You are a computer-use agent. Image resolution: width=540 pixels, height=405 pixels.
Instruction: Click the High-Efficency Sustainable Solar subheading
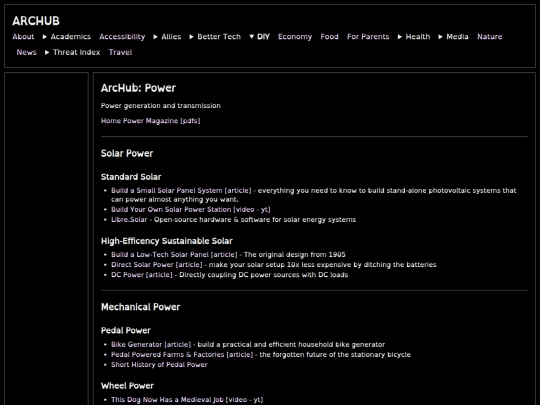tap(167, 241)
